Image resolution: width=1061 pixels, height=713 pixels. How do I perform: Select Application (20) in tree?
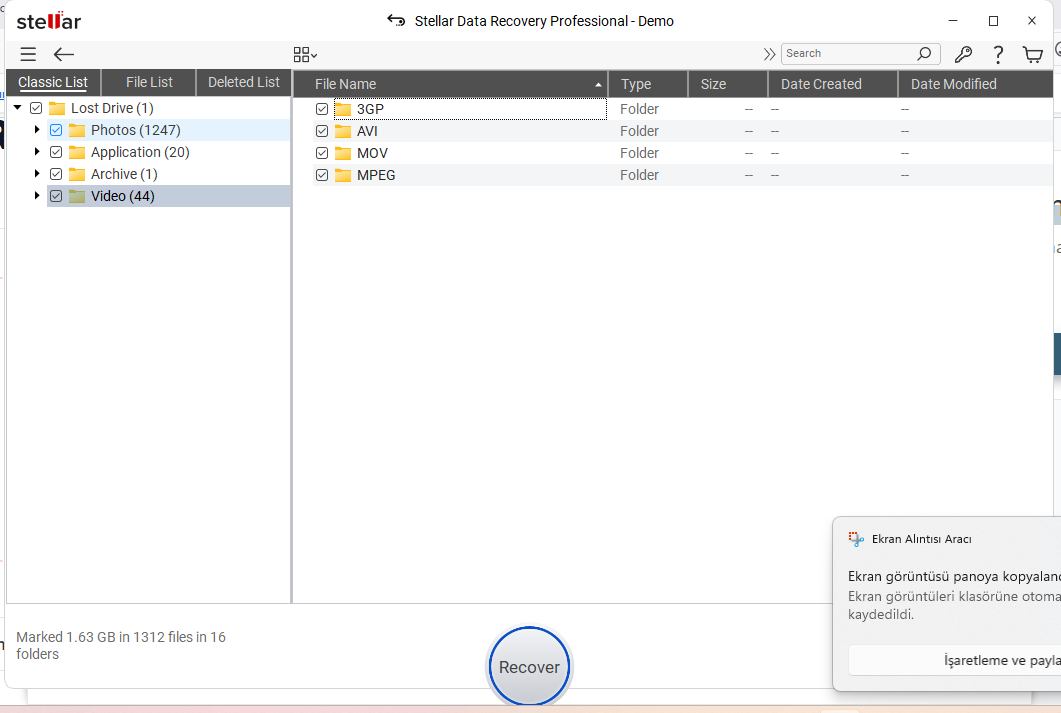140,152
